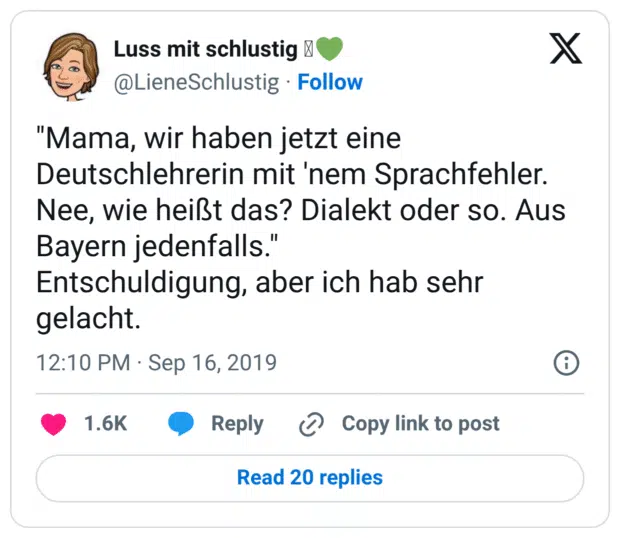The image size is (620, 538).
Task: Select Copy link to post text
Action: pyautogui.click(x=420, y=424)
